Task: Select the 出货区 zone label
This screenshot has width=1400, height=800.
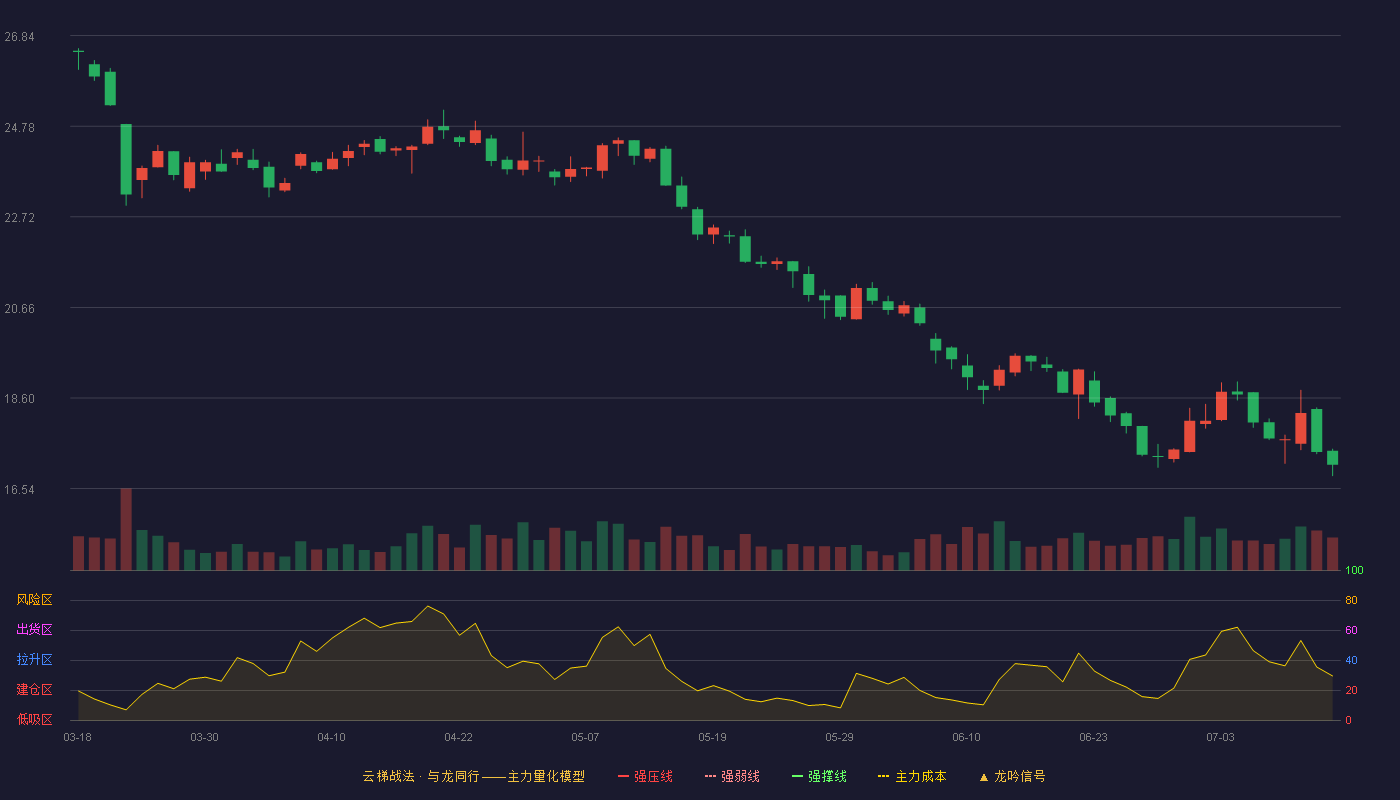Action: click(x=34, y=630)
